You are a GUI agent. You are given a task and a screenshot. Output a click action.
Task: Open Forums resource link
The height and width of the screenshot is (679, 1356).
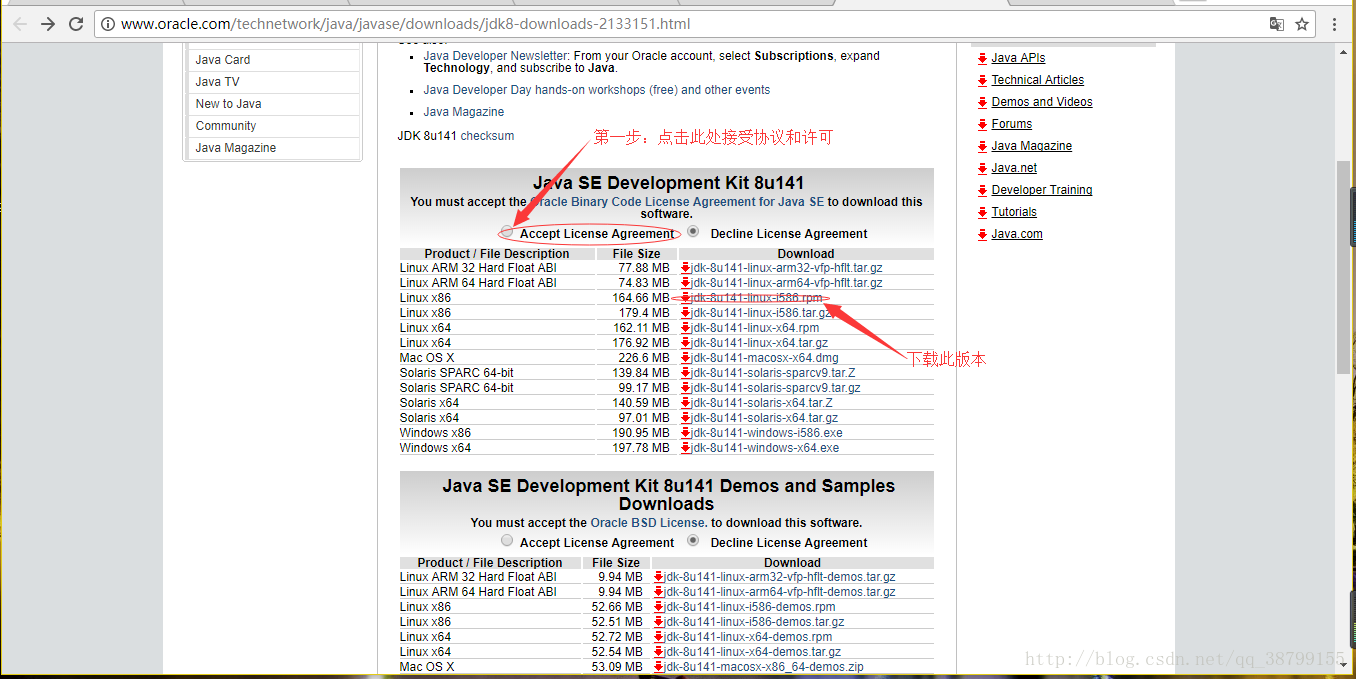pyautogui.click(x=1011, y=124)
